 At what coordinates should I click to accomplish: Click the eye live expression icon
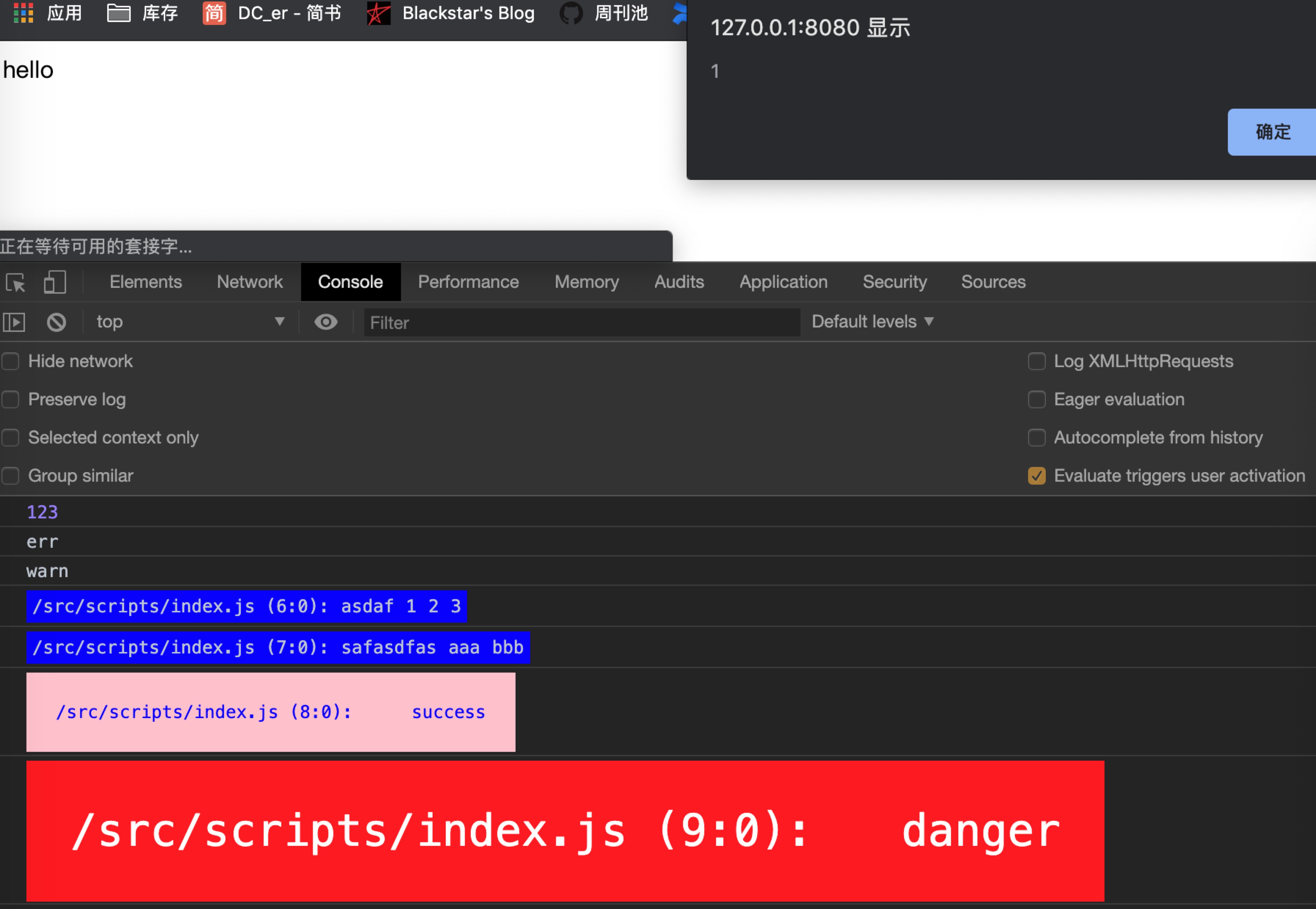click(x=326, y=322)
